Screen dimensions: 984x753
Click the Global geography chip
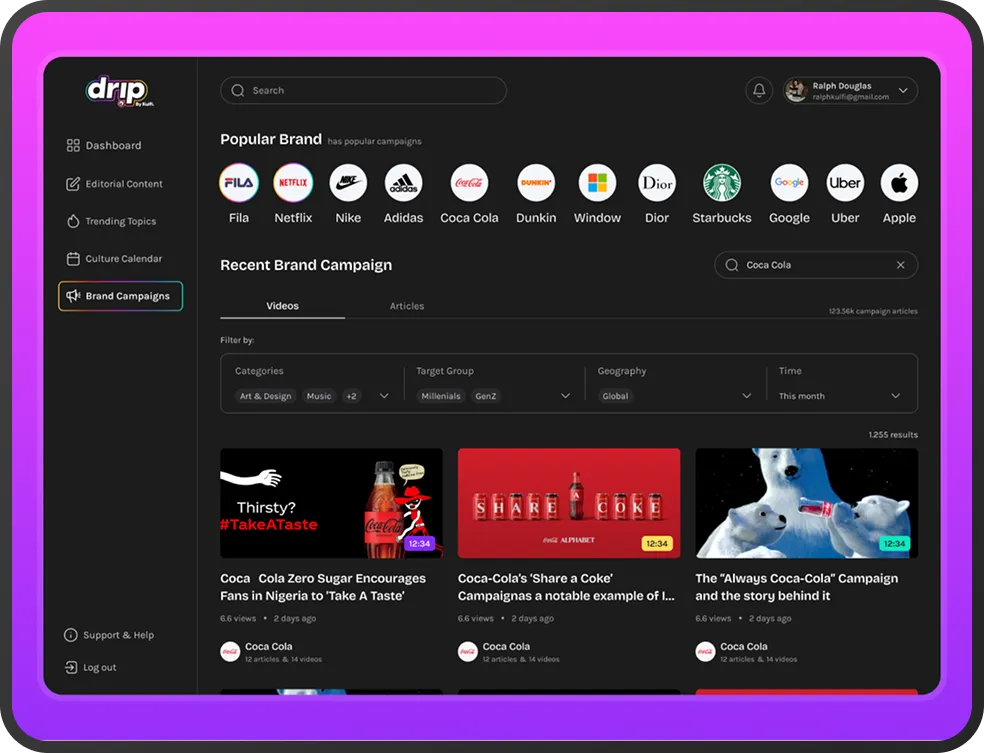click(615, 396)
